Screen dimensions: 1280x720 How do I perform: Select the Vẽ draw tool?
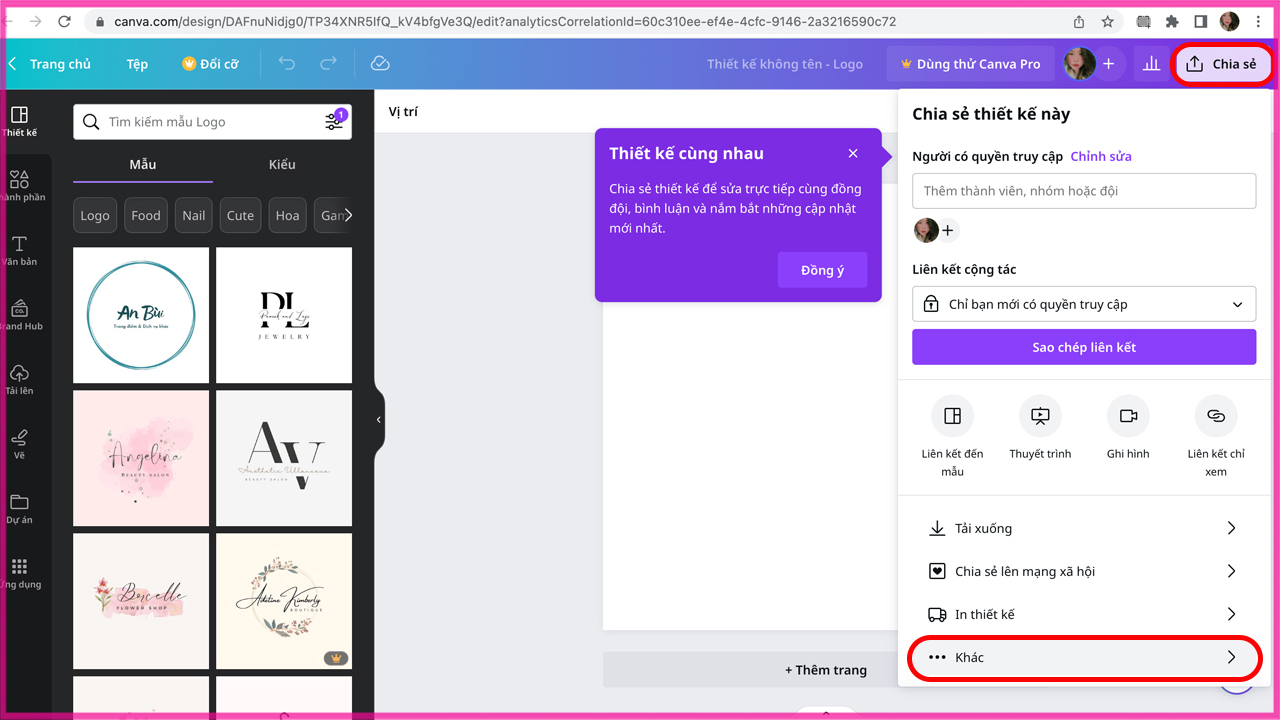[x=20, y=445]
